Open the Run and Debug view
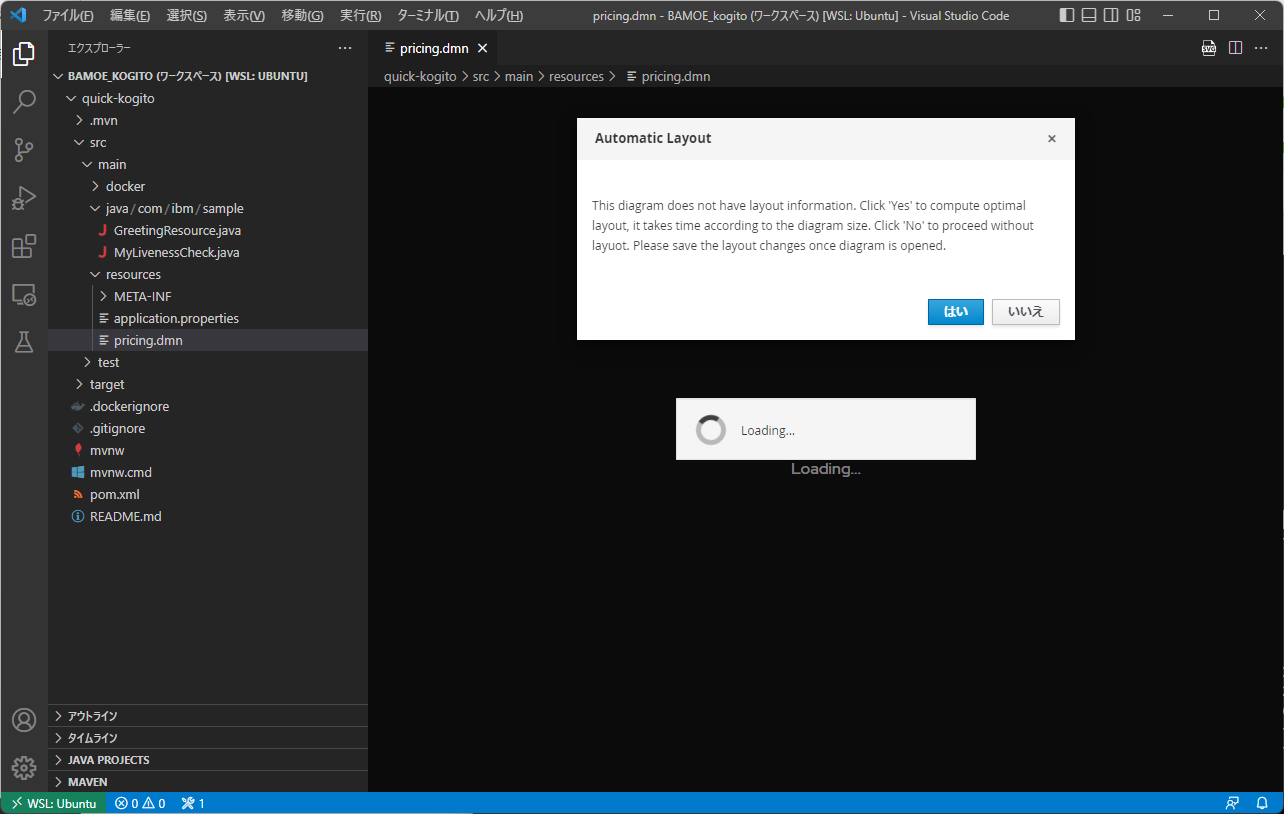This screenshot has width=1284, height=814. pos(24,198)
